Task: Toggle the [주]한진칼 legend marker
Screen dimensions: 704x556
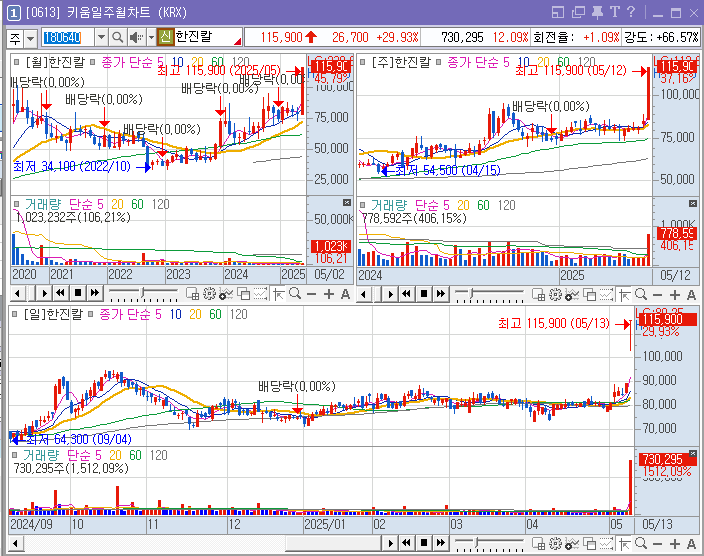Action: pos(363,62)
